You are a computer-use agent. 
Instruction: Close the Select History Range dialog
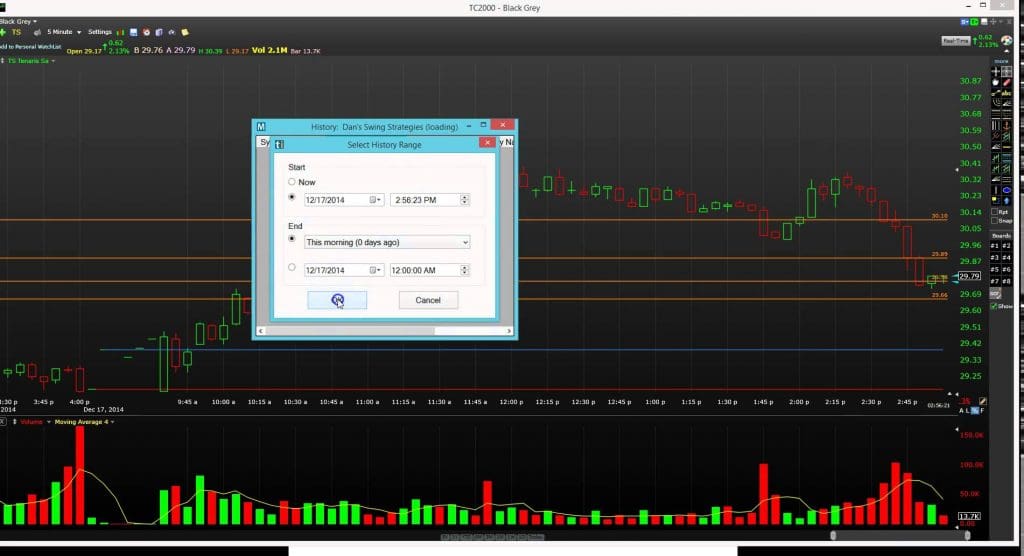pyautogui.click(x=487, y=143)
